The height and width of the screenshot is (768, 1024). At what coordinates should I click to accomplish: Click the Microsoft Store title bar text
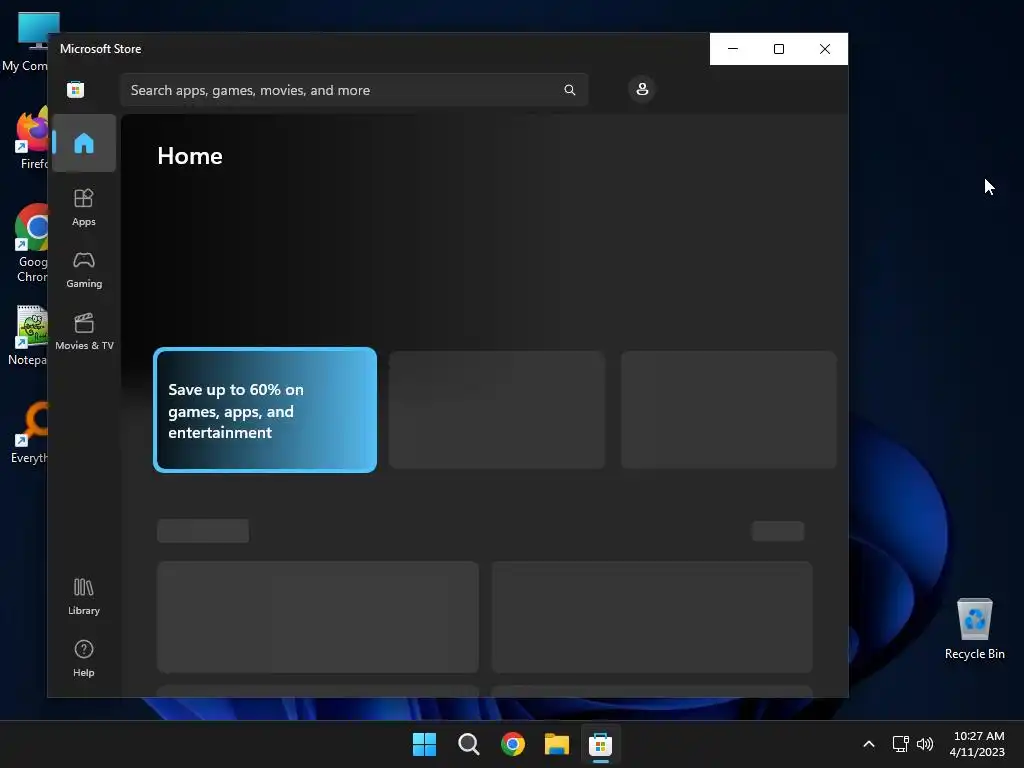[x=101, y=49]
